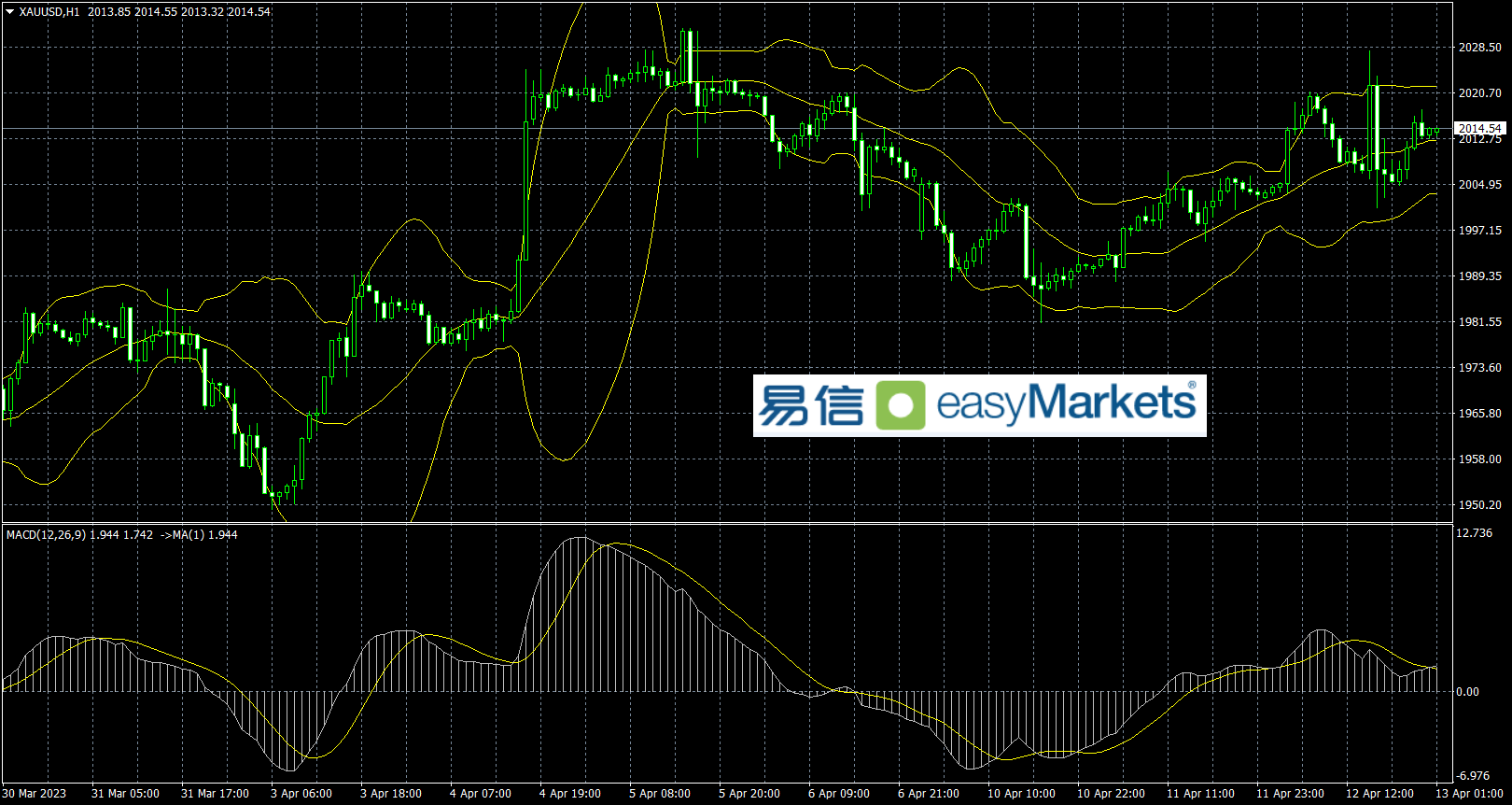1512x805 pixels.
Task: Click the 3 Apr 18:00 time label
Action: tap(391, 794)
